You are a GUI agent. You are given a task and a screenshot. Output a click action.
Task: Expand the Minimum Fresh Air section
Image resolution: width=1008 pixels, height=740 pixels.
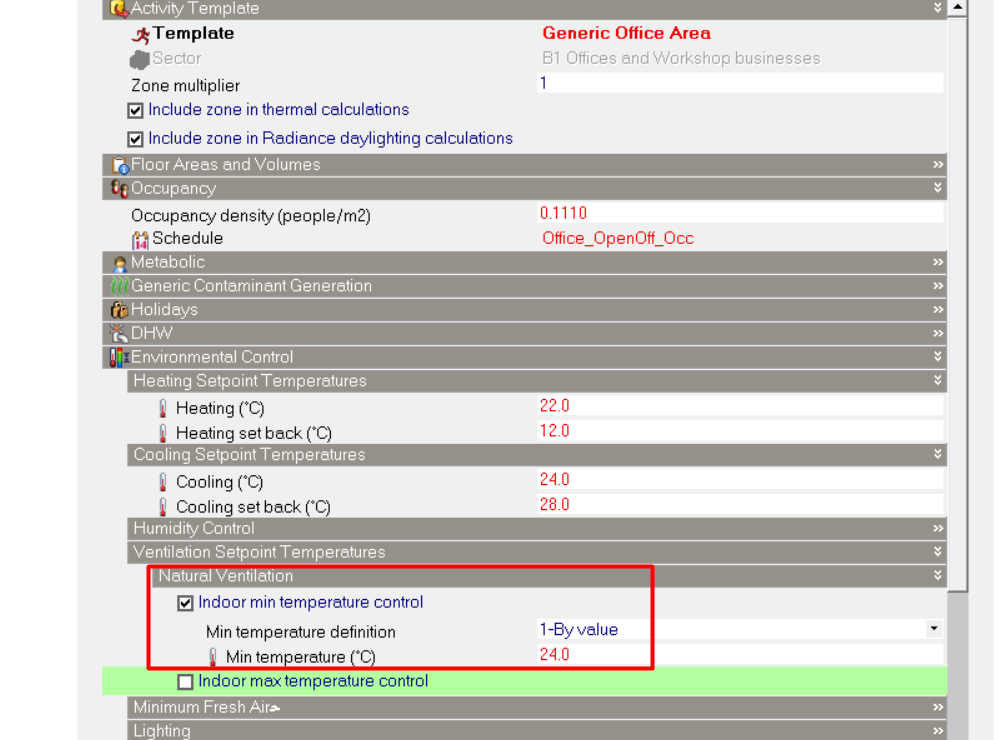(x=938, y=707)
